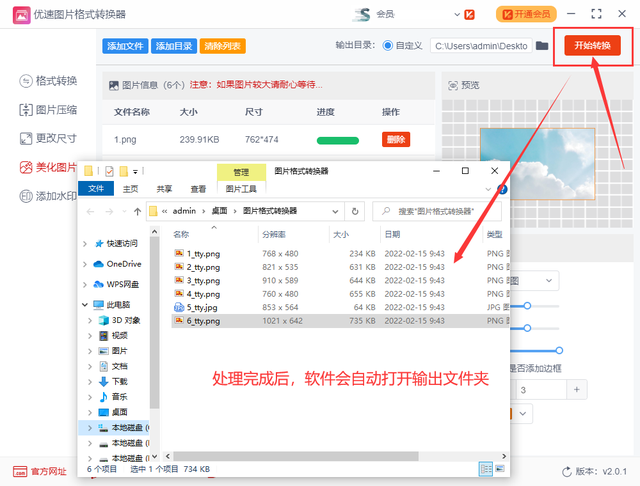640x486 pixels.
Task: Click the Explorer quick access properties icon
Action: coord(109,171)
